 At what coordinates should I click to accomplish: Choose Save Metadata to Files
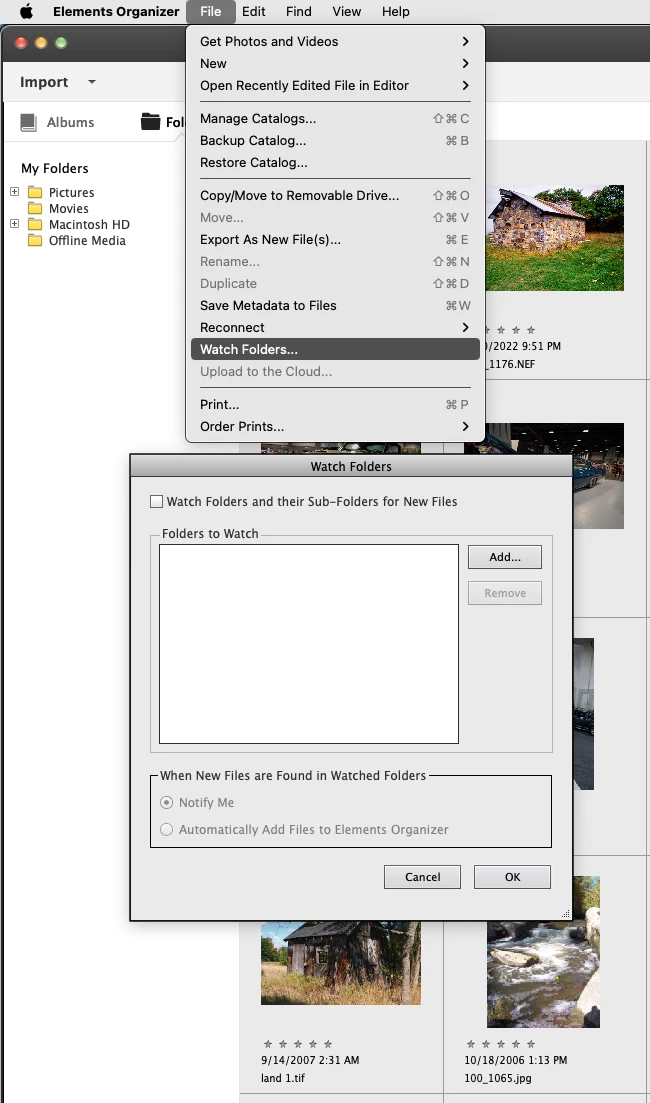click(x=335, y=305)
